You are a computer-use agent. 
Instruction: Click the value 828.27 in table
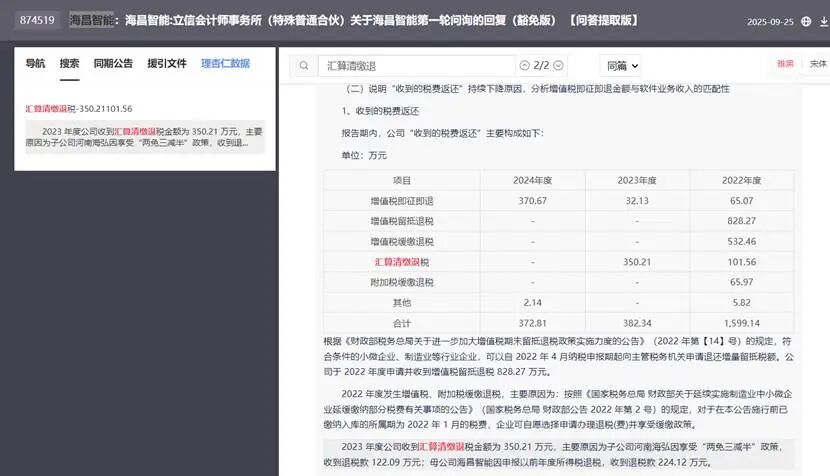[x=742, y=221]
